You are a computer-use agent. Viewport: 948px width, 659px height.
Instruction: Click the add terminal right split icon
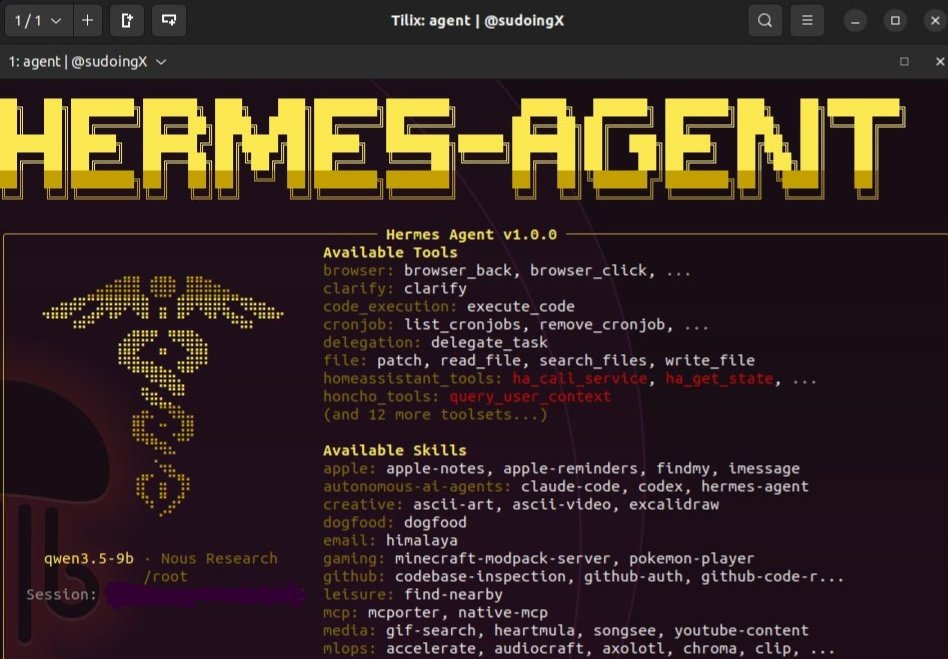pyautogui.click(x=127, y=21)
